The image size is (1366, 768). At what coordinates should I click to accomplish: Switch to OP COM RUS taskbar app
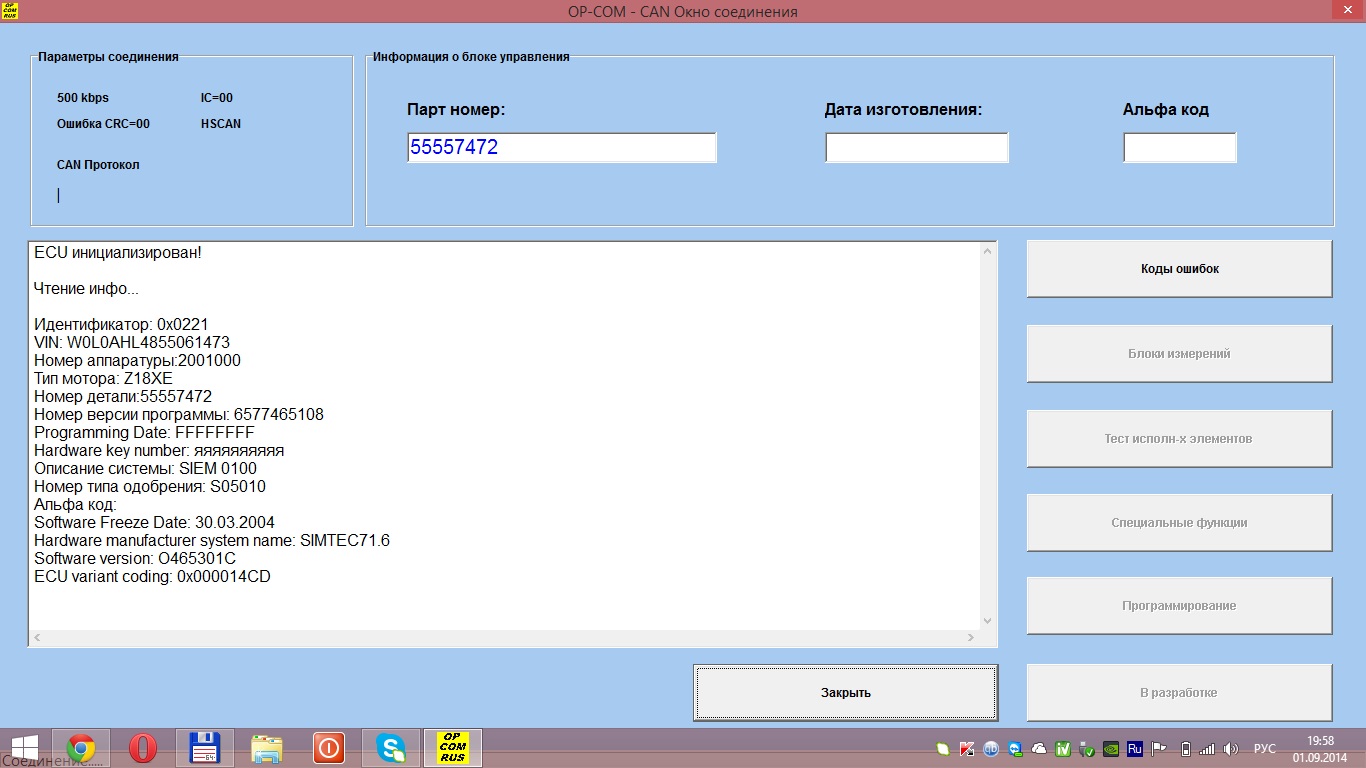pyautogui.click(x=453, y=748)
